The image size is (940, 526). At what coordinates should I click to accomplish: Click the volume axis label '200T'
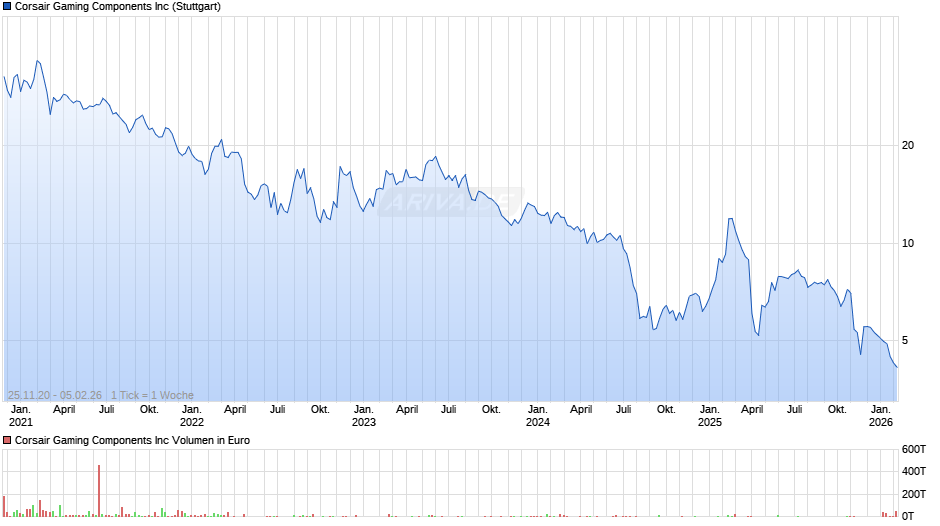pyautogui.click(x=914, y=494)
